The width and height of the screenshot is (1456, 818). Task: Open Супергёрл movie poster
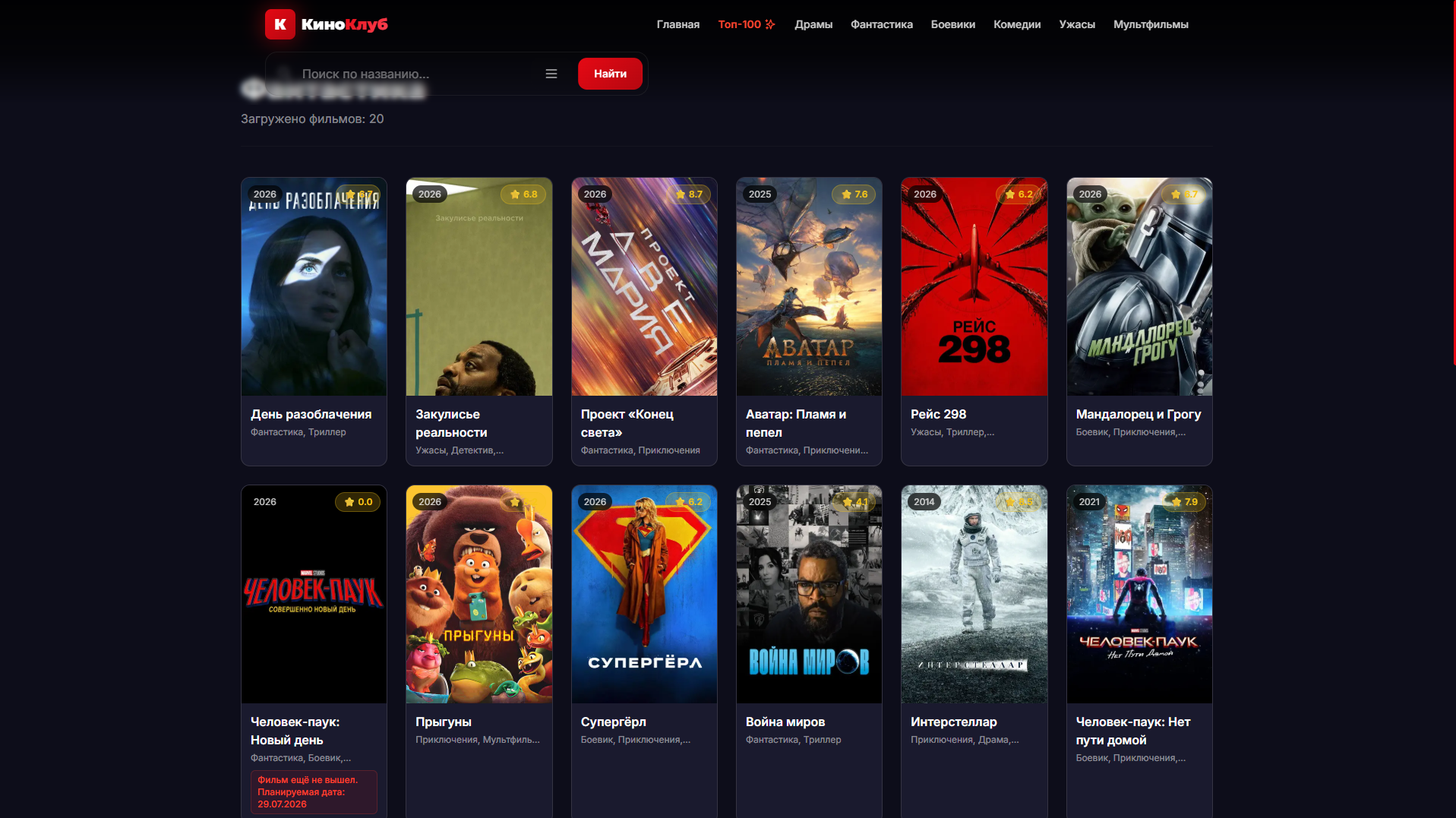point(644,594)
